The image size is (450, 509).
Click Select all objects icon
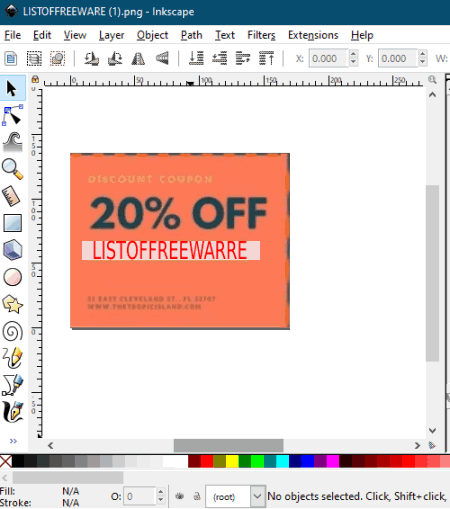click(x=11, y=59)
